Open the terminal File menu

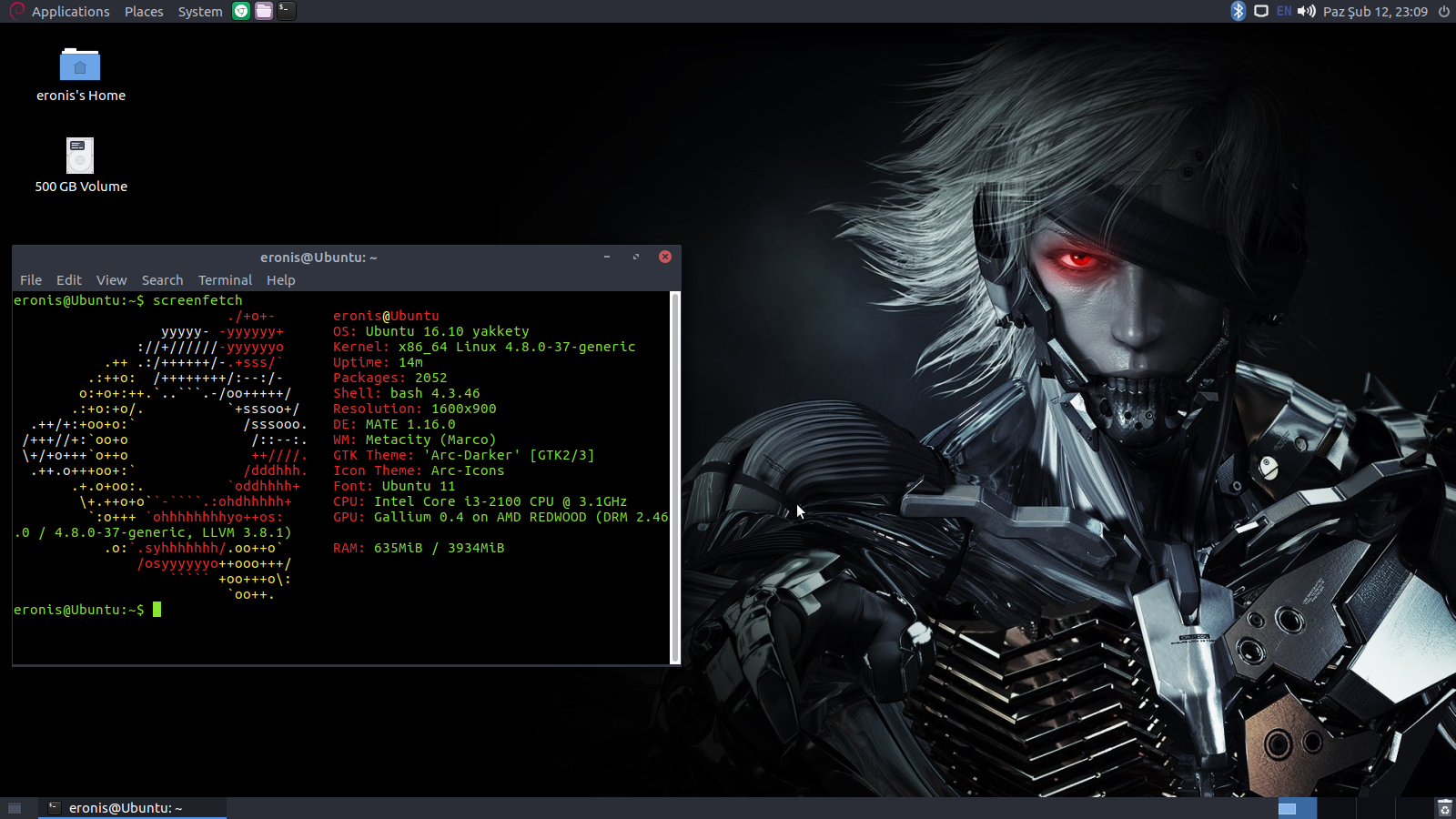point(31,280)
